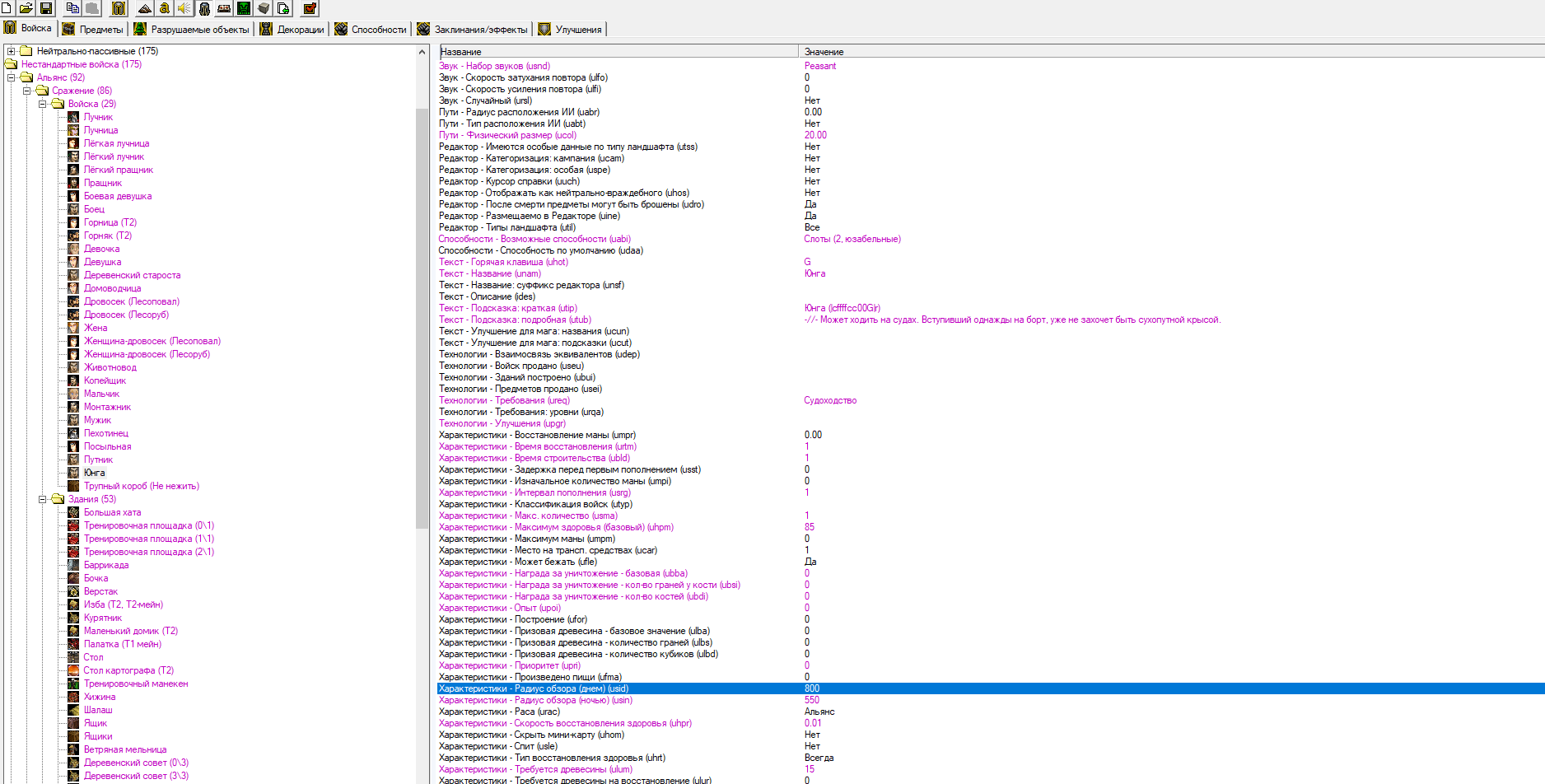Viewport: 1545px width, 784px height.
Task: Open the Декорации tab
Action: point(292,30)
